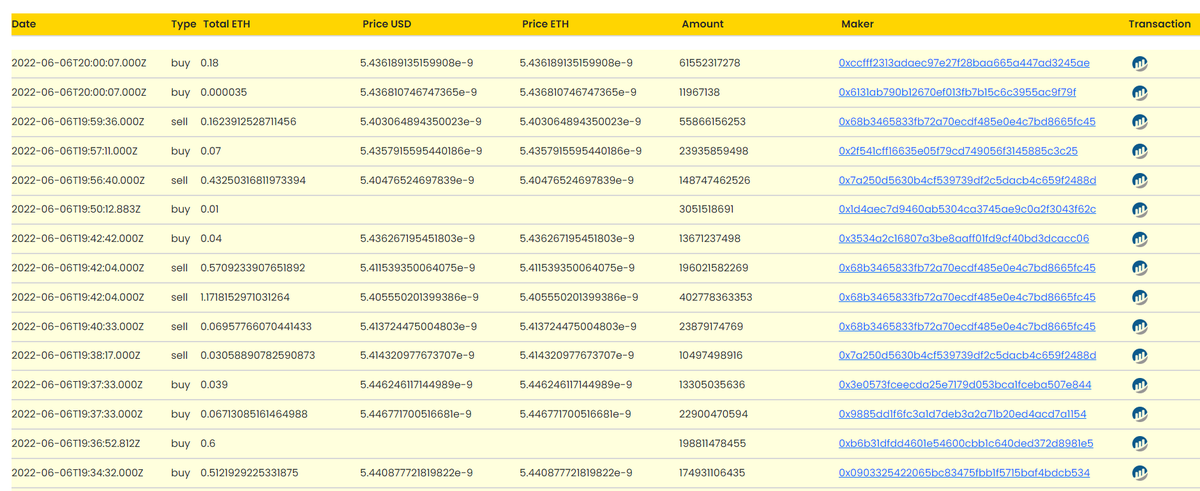Click the Date column header
Image resolution: width=1200 pixels, height=491 pixels.
coord(24,24)
